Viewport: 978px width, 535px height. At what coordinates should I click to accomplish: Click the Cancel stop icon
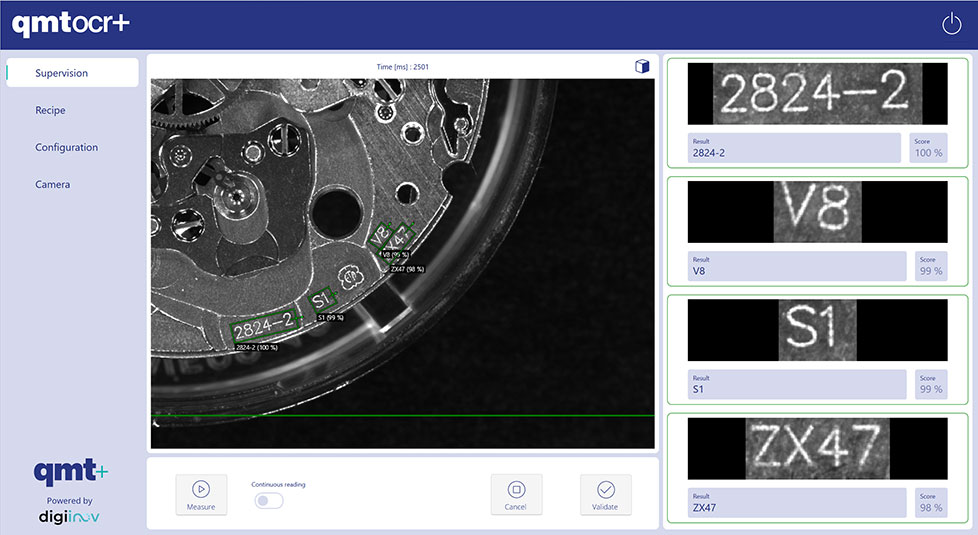tap(516, 490)
